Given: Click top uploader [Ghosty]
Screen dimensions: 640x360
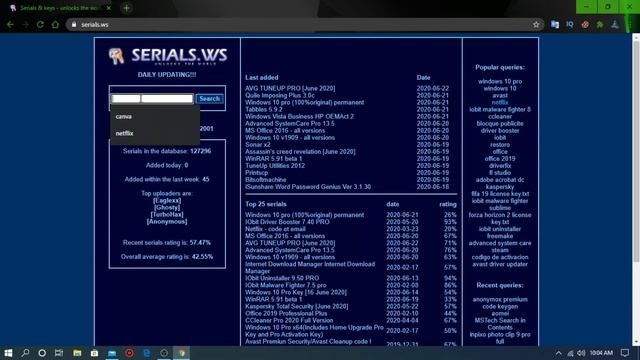Looking at the screenshot, I should 167,207.
